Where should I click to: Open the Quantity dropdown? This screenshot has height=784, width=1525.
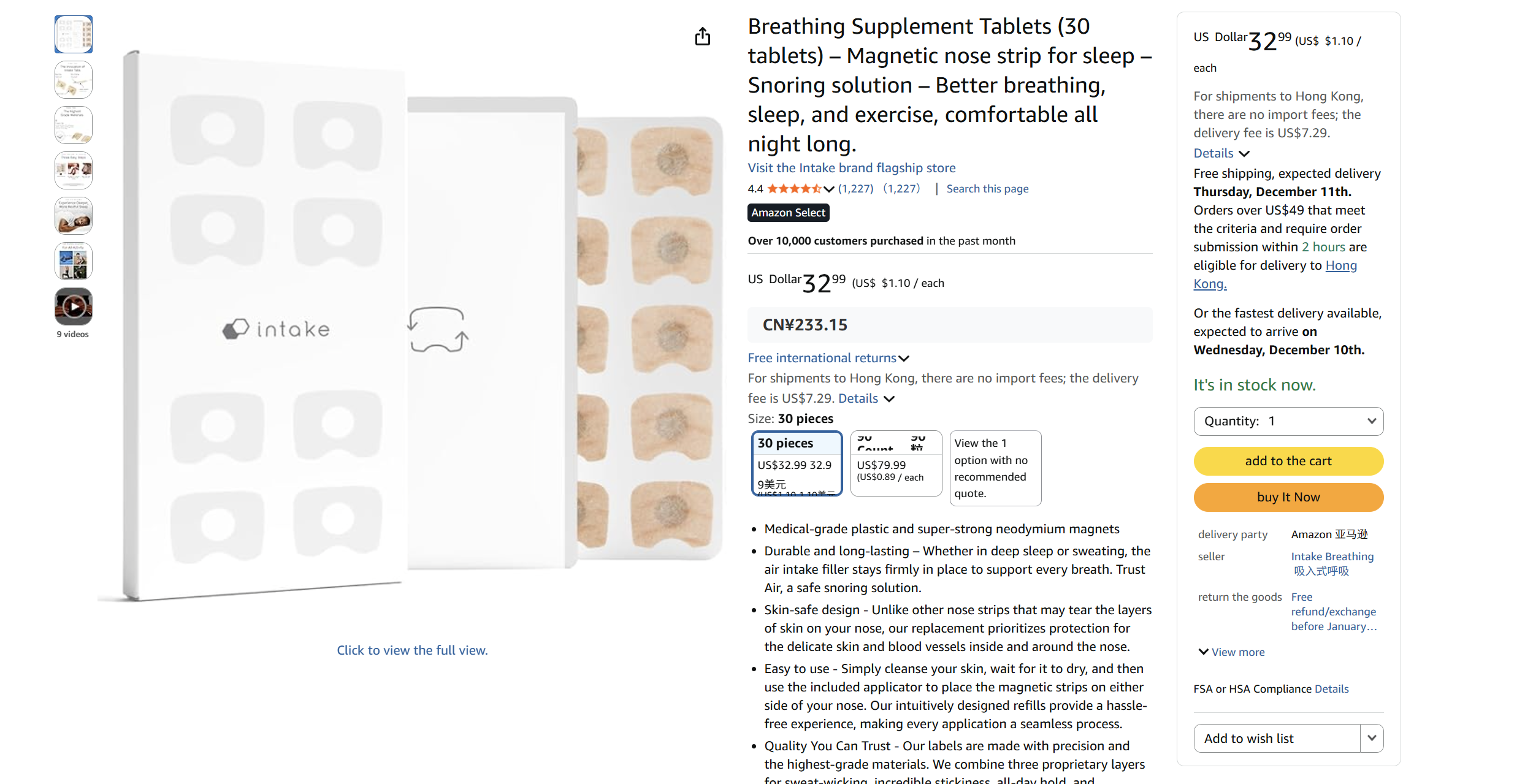point(1288,421)
